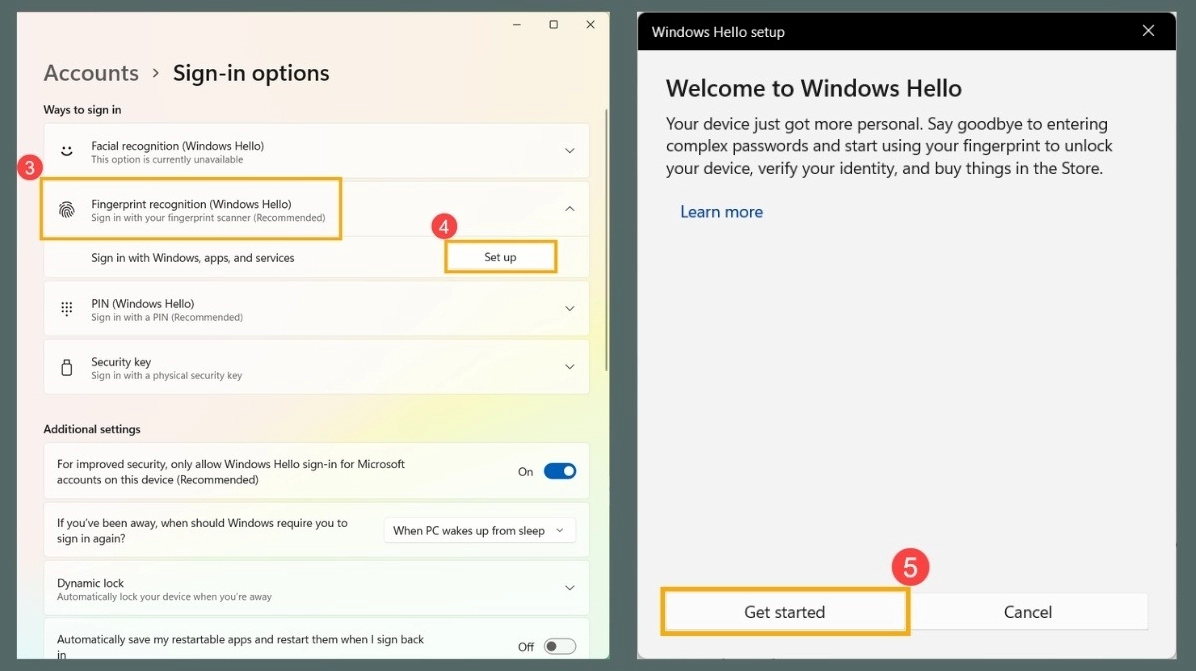Enable automatically save restartable apps toggle
The image size is (1196, 671).
pyautogui.click(x=560, y=646)
